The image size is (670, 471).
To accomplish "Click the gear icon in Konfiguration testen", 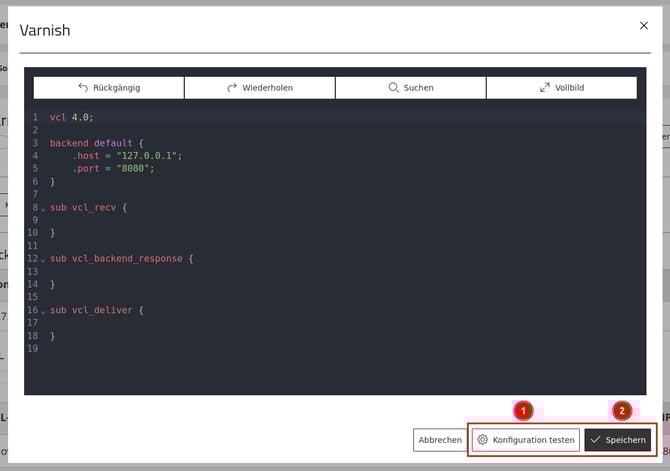I will point(483,440).
